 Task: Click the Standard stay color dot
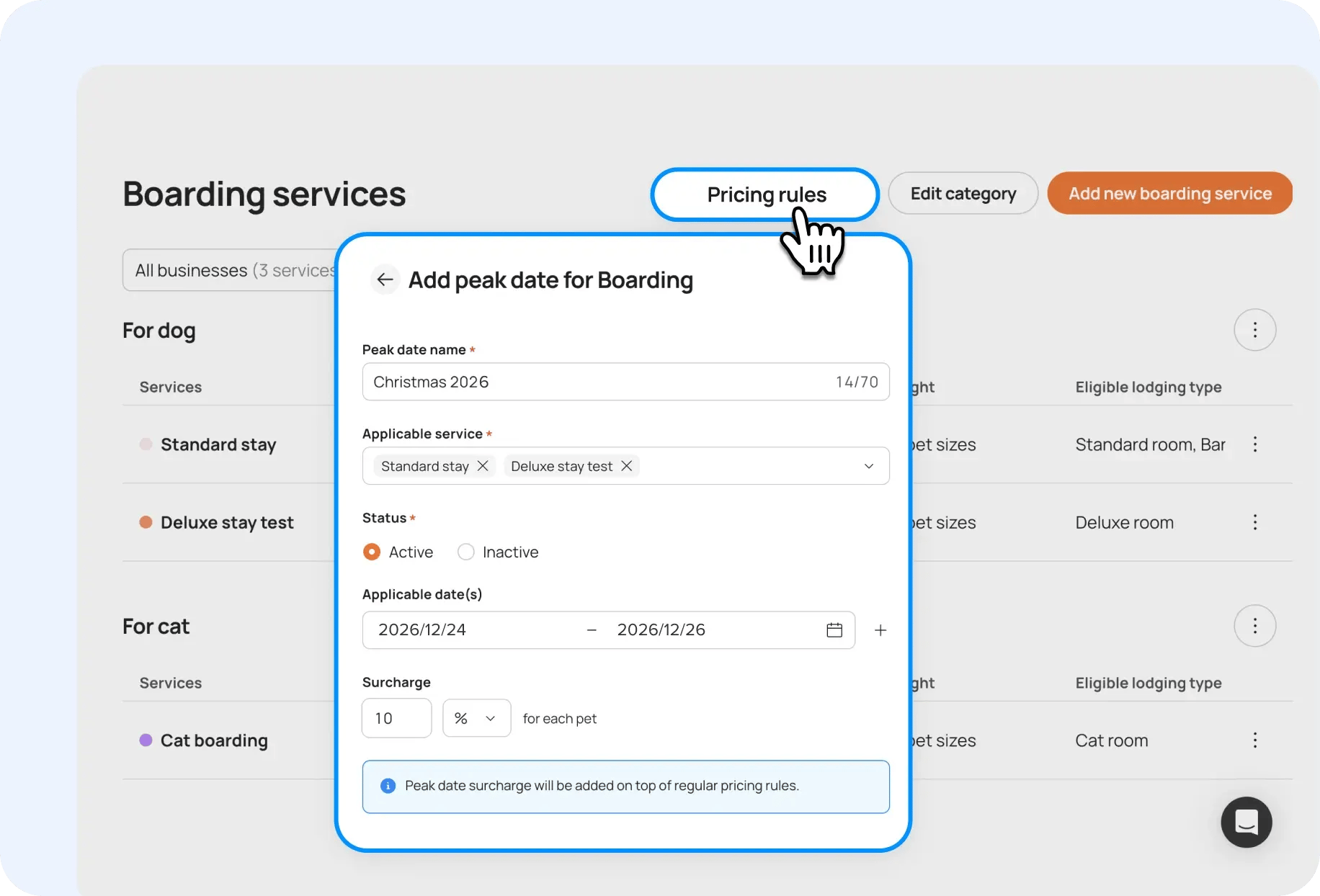click(146, 444)
